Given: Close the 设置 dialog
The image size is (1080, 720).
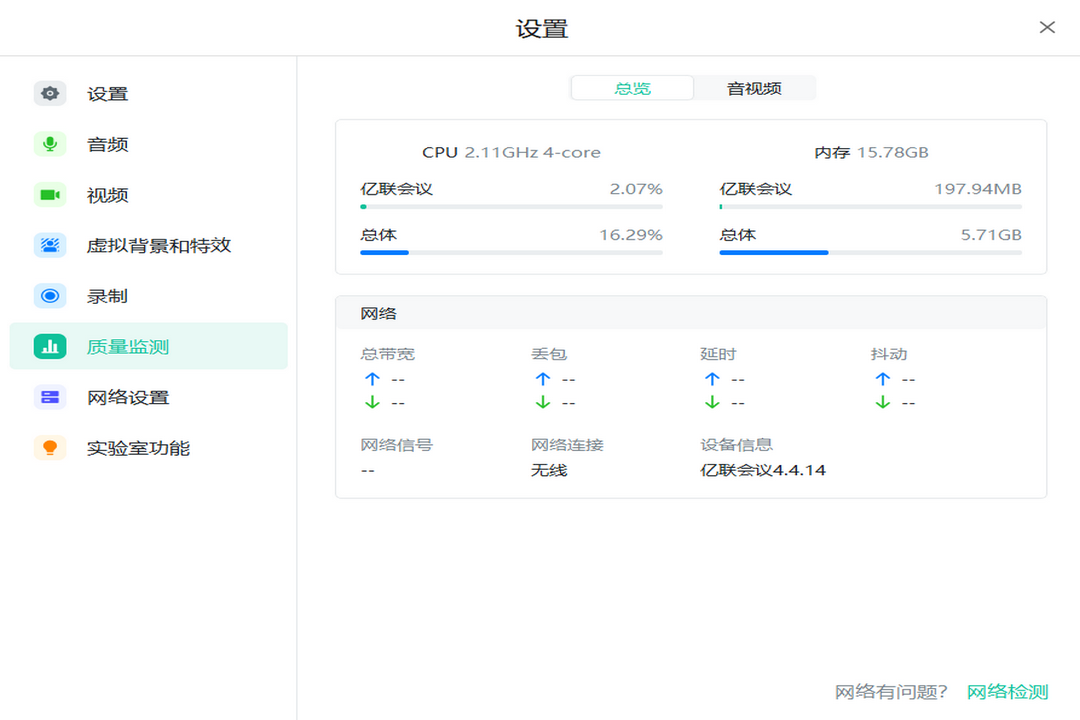Looking at the screenshot, I should coord(1047,27).
